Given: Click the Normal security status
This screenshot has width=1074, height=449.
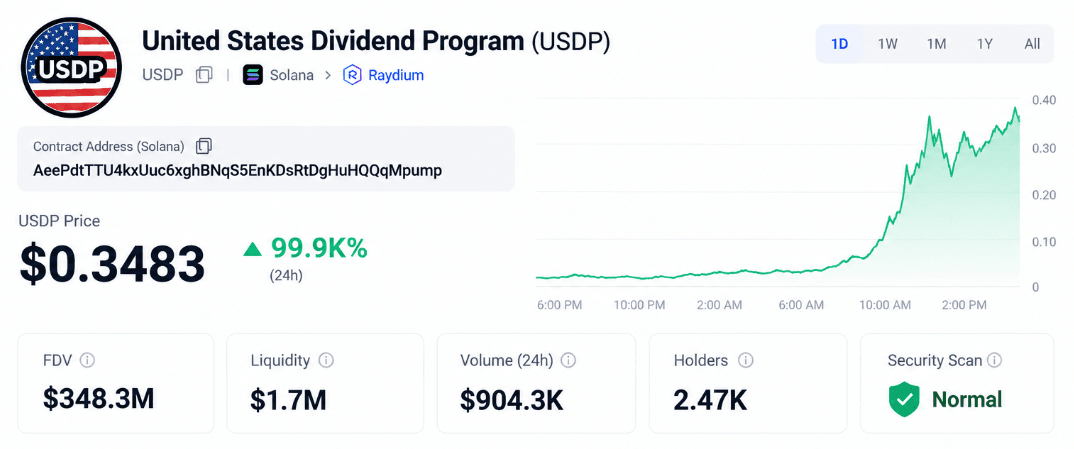Looking at the screenshot, I should [967, 400].
